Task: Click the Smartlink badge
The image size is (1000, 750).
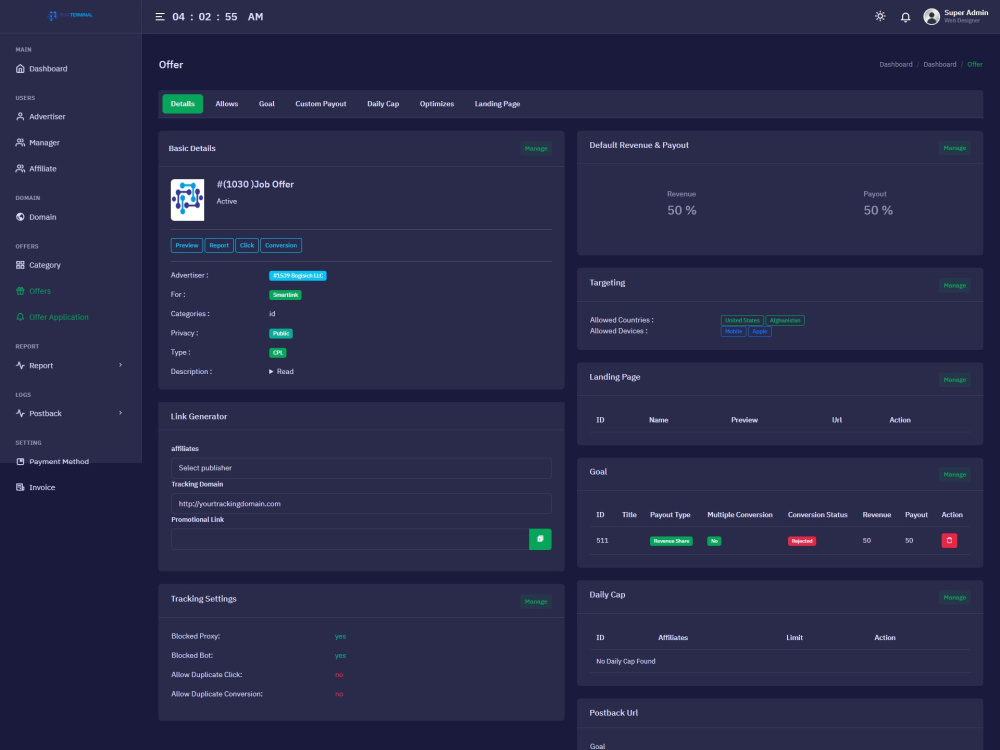Action: coord(285,295)
